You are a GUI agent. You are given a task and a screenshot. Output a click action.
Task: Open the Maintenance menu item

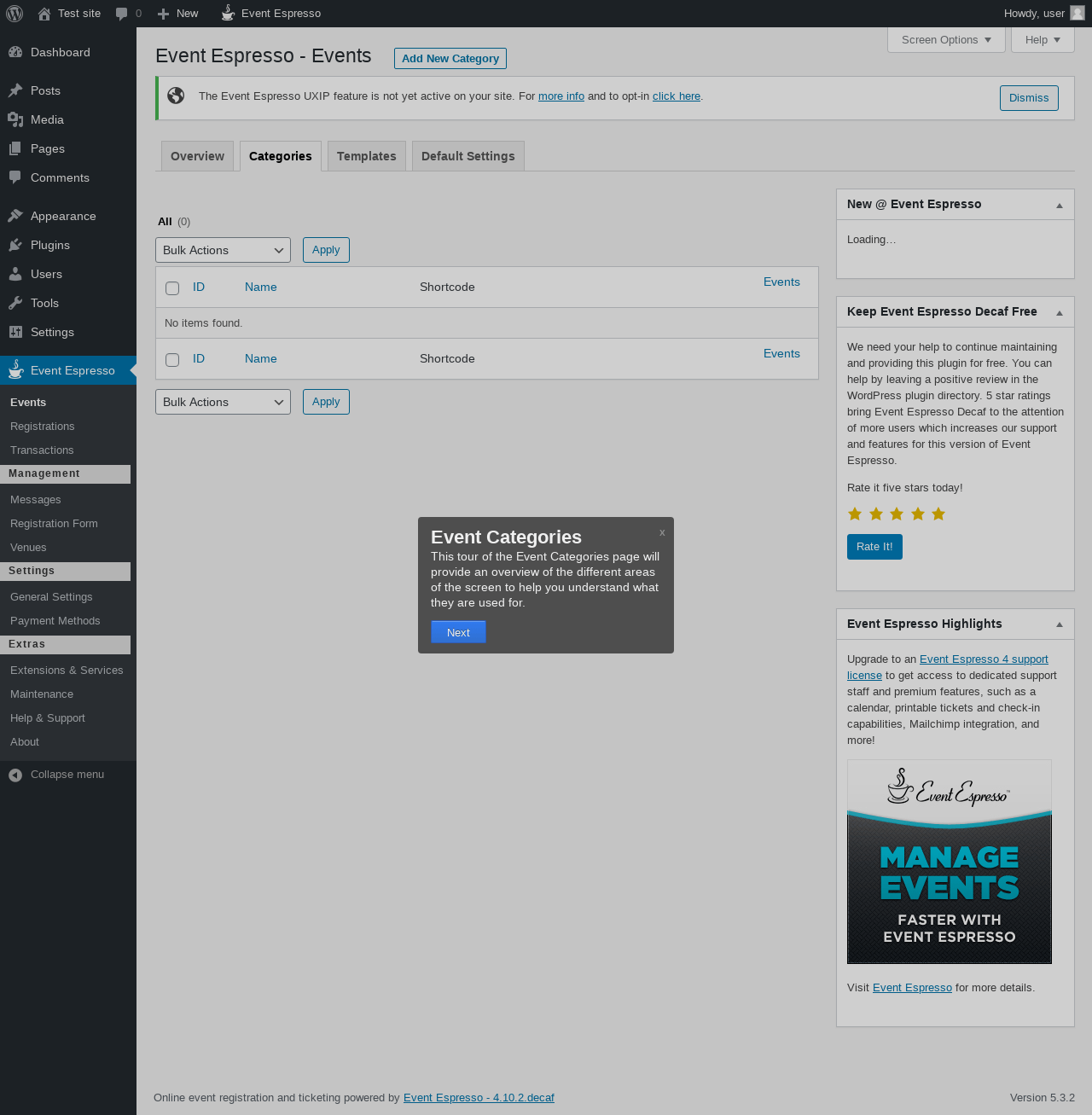(42, 694)
